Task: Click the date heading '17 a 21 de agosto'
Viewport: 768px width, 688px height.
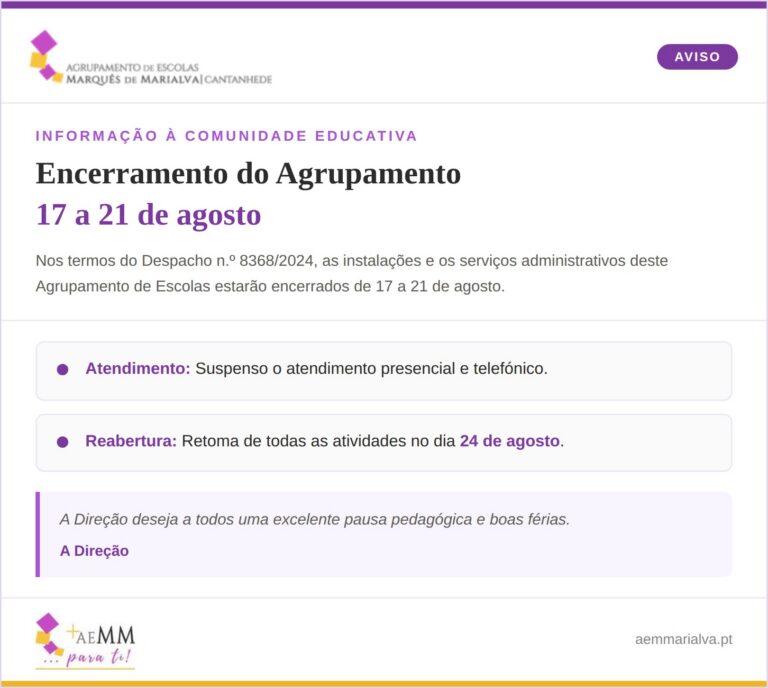Action: coord(148,214)
